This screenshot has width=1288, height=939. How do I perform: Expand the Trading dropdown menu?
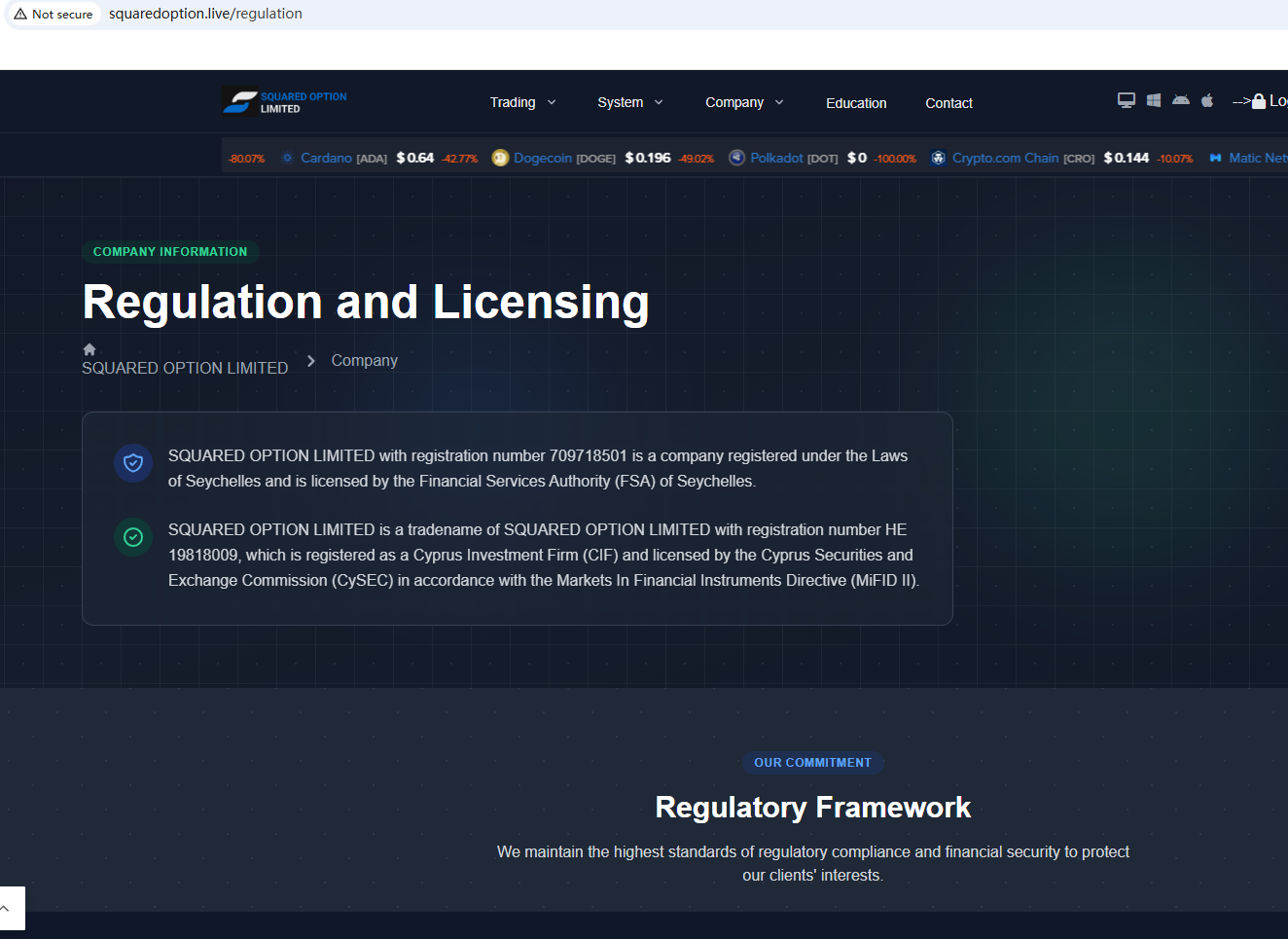pos(522,102)
